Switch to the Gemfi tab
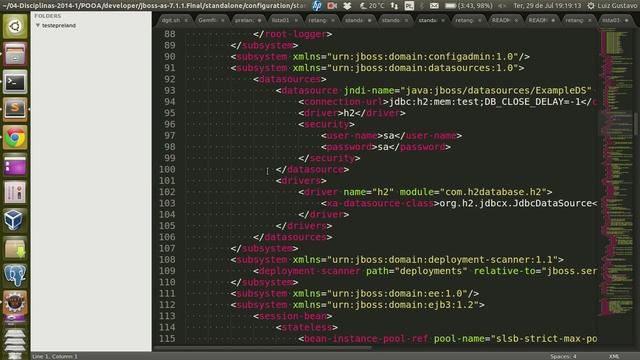Viewport: 640px width, 360px height. coord(207,20)
